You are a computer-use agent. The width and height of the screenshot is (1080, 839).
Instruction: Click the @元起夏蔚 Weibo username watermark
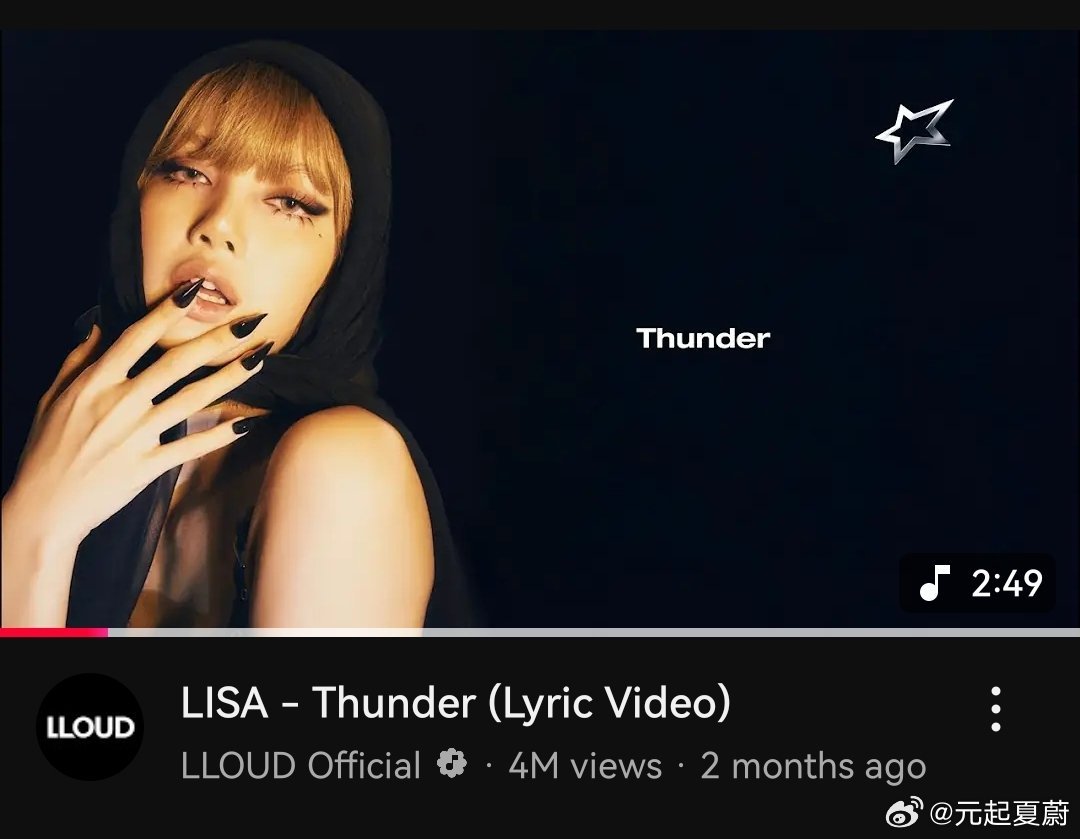tap(999, 814)
